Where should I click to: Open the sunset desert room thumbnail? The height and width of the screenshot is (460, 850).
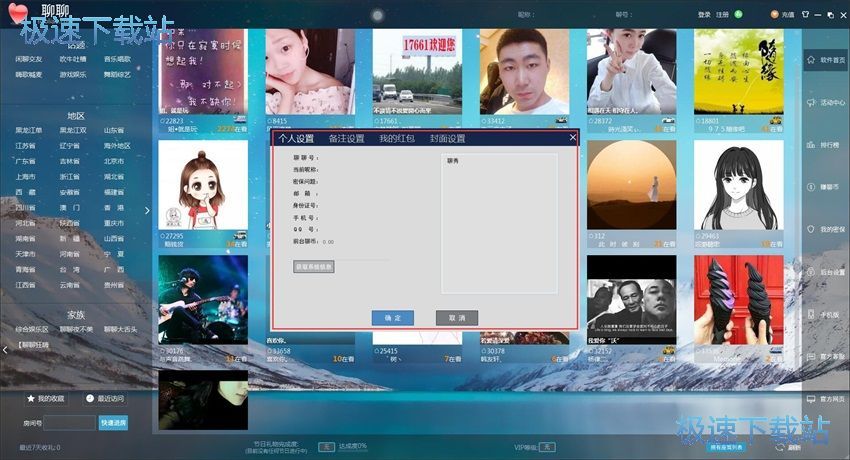tap(632, 185)
